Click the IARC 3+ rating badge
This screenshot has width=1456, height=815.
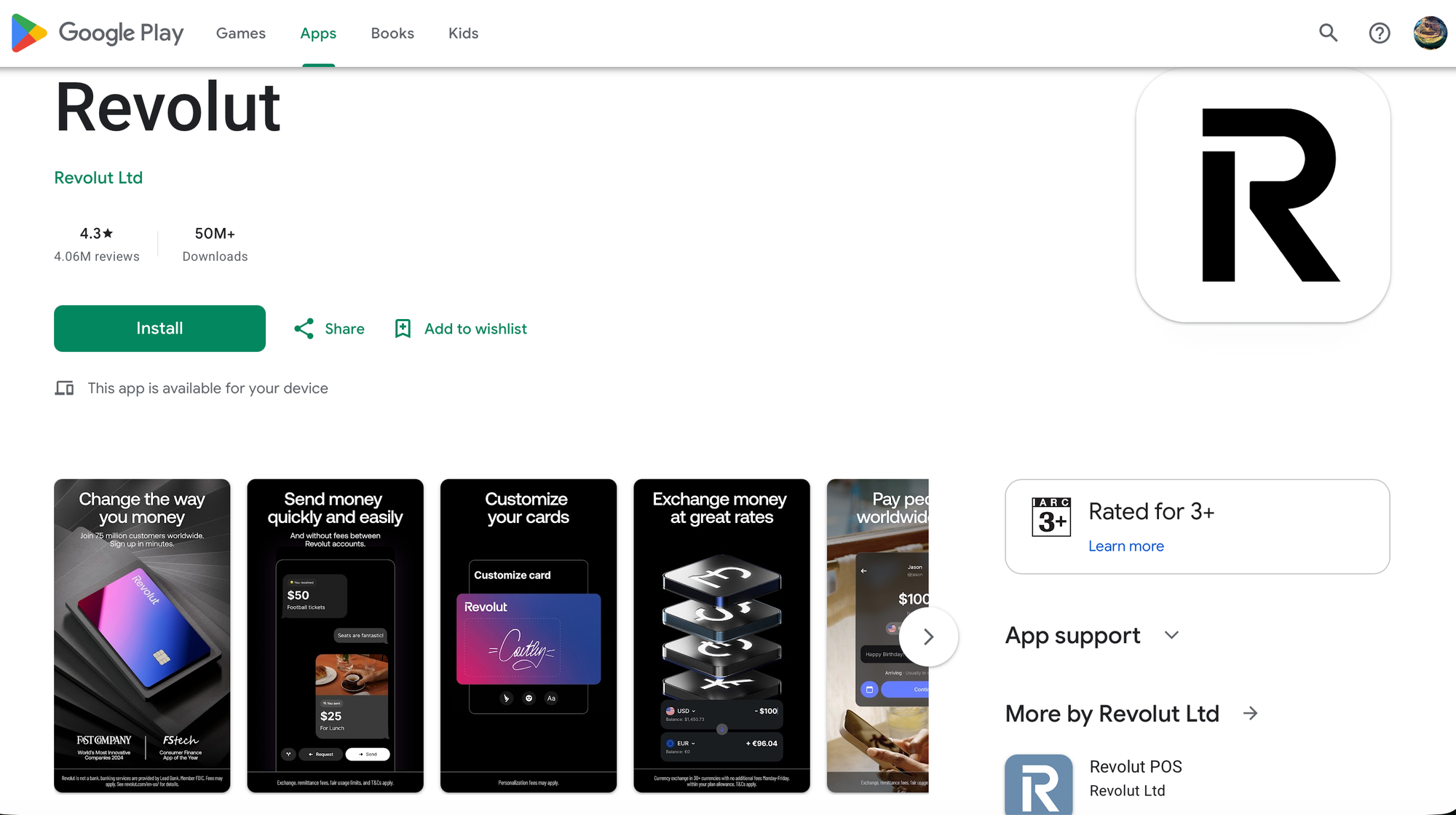[x=1051, y=517]
